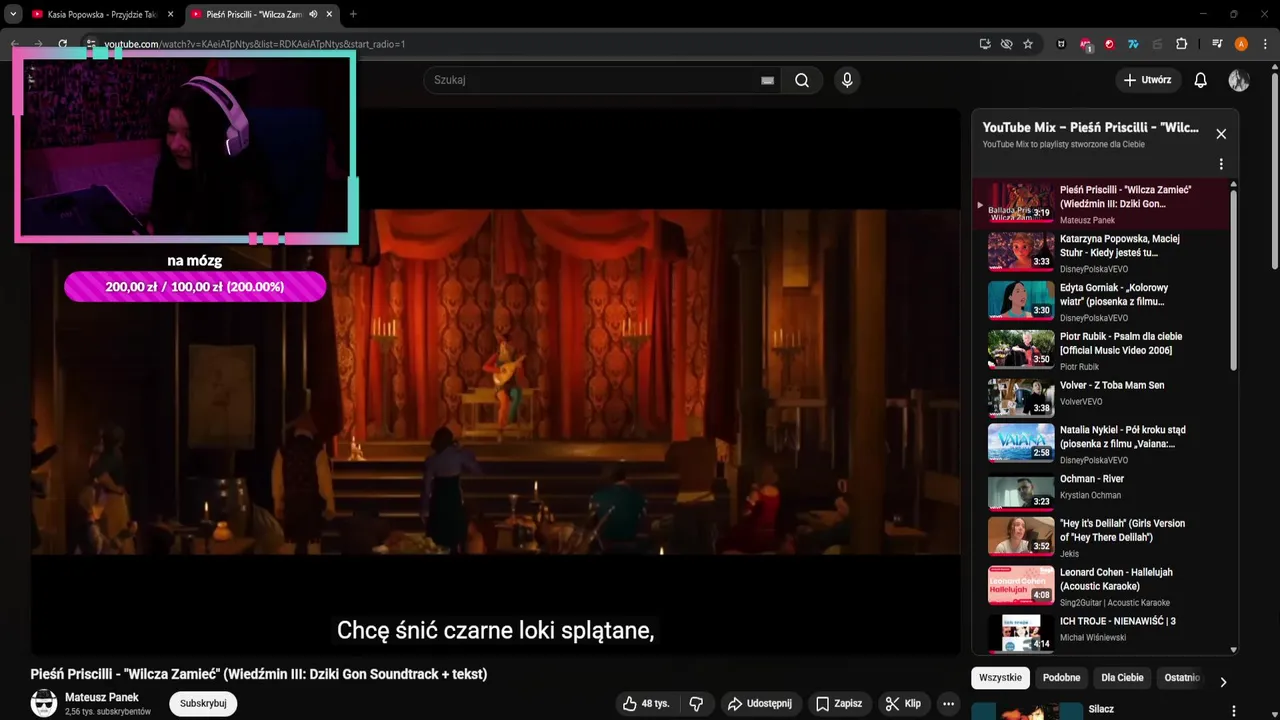This screenshot has width=1280, height=720.
Task: Create a clip with the Klip button
Action: [x=903, y=704]
